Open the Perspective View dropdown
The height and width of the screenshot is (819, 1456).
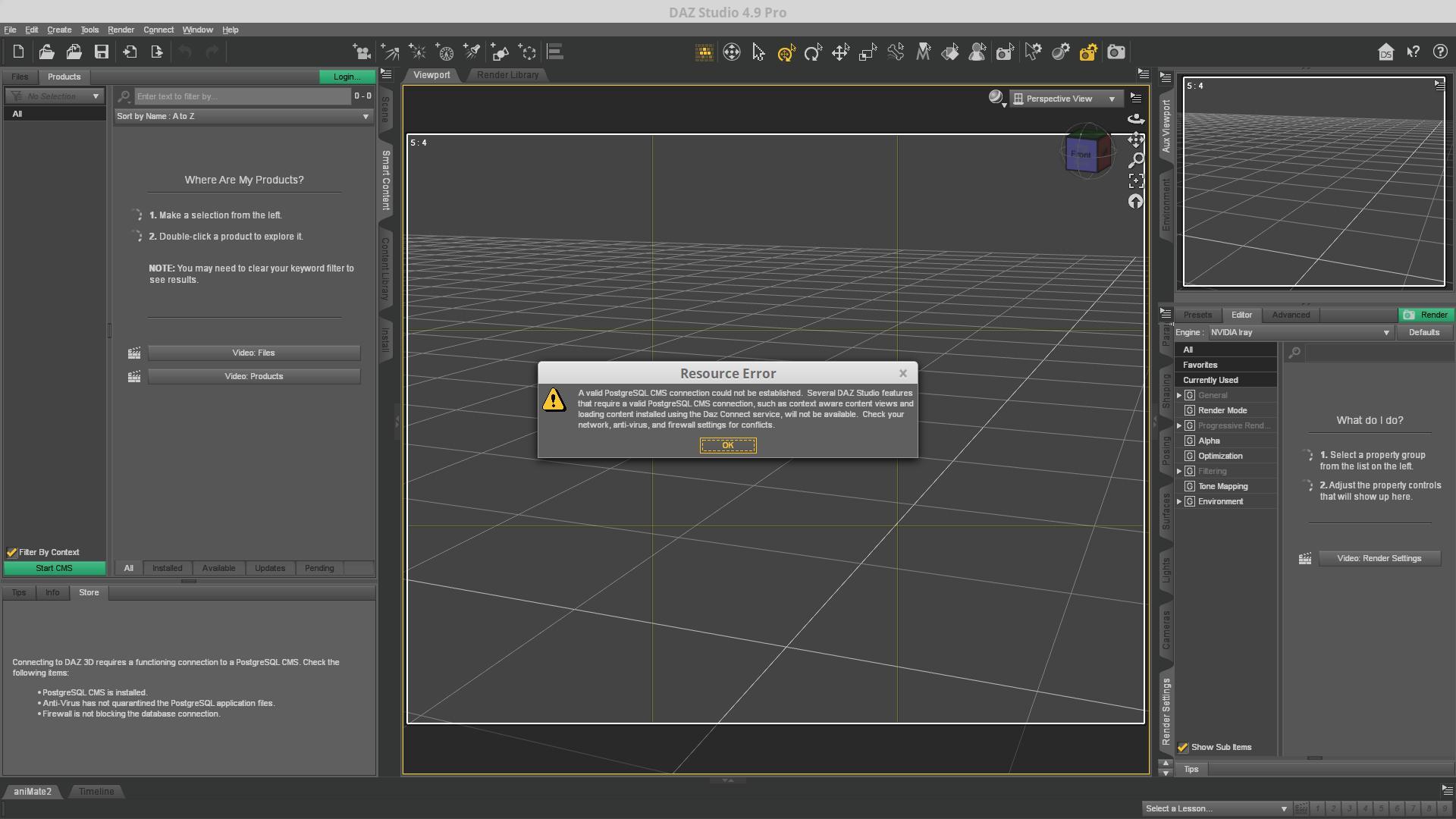[x=1065, y=99]
